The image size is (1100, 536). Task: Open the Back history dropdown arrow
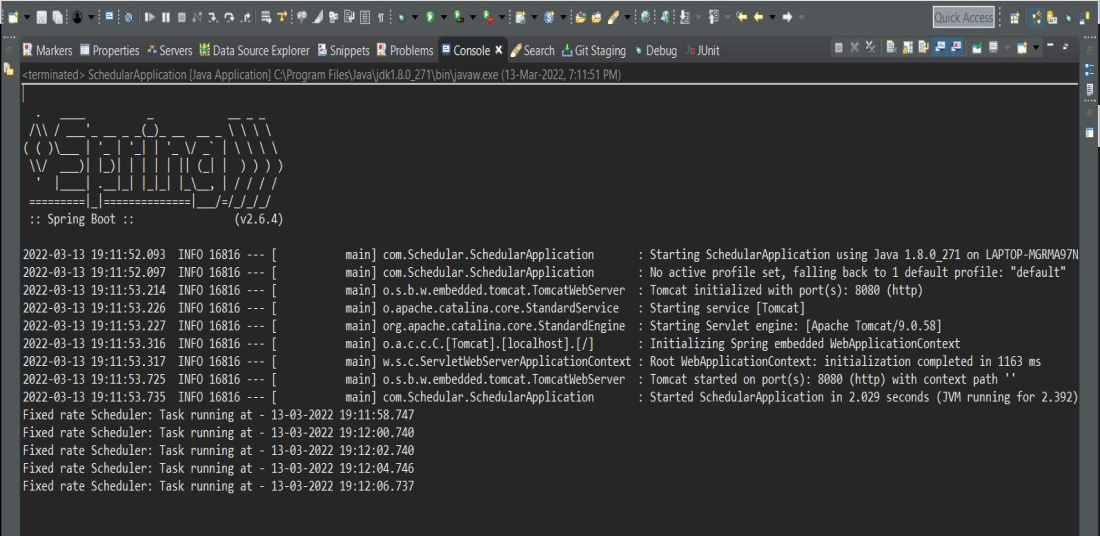pos(772,17)
